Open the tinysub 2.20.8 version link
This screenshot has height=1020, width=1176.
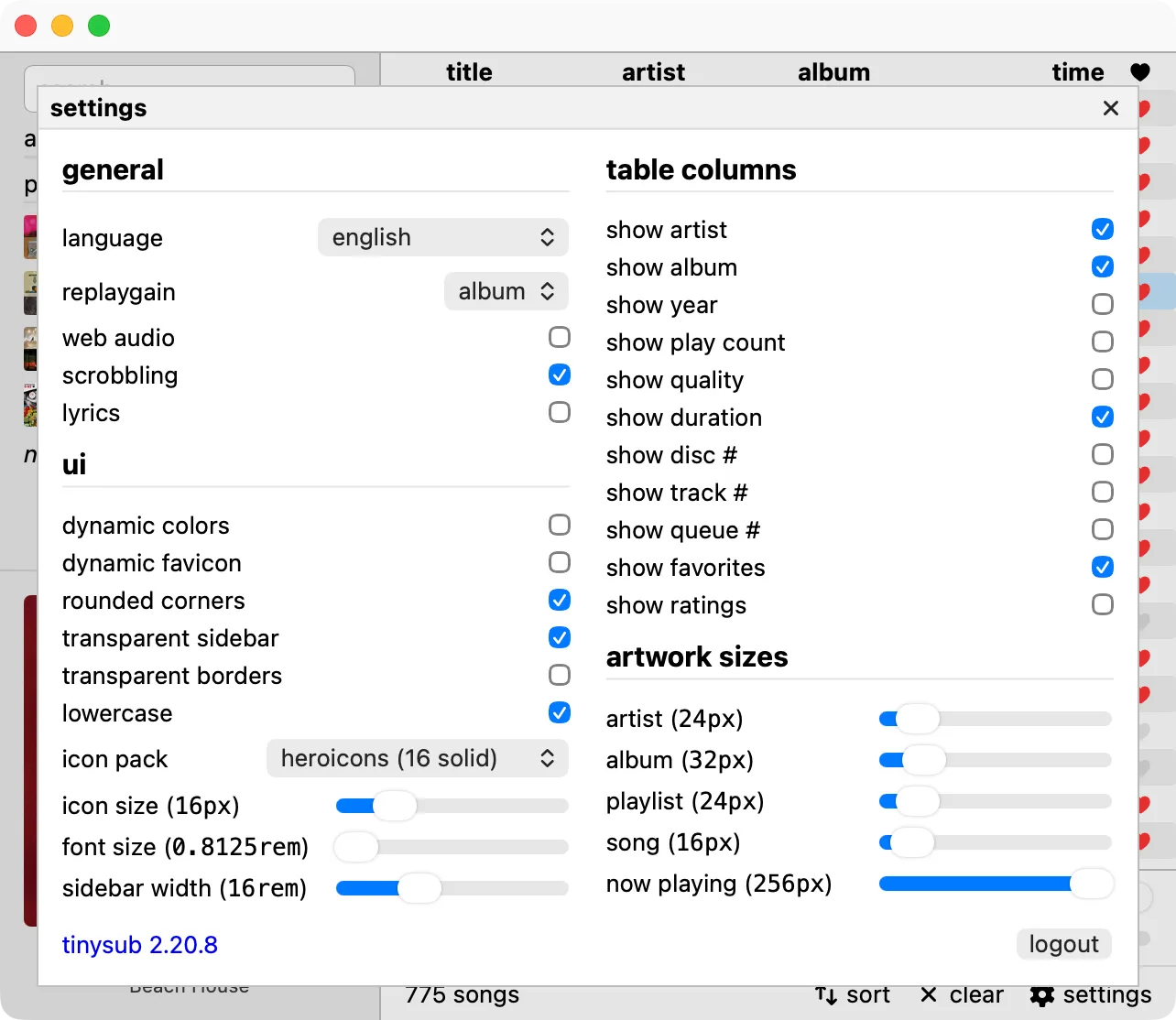(140, 945)
